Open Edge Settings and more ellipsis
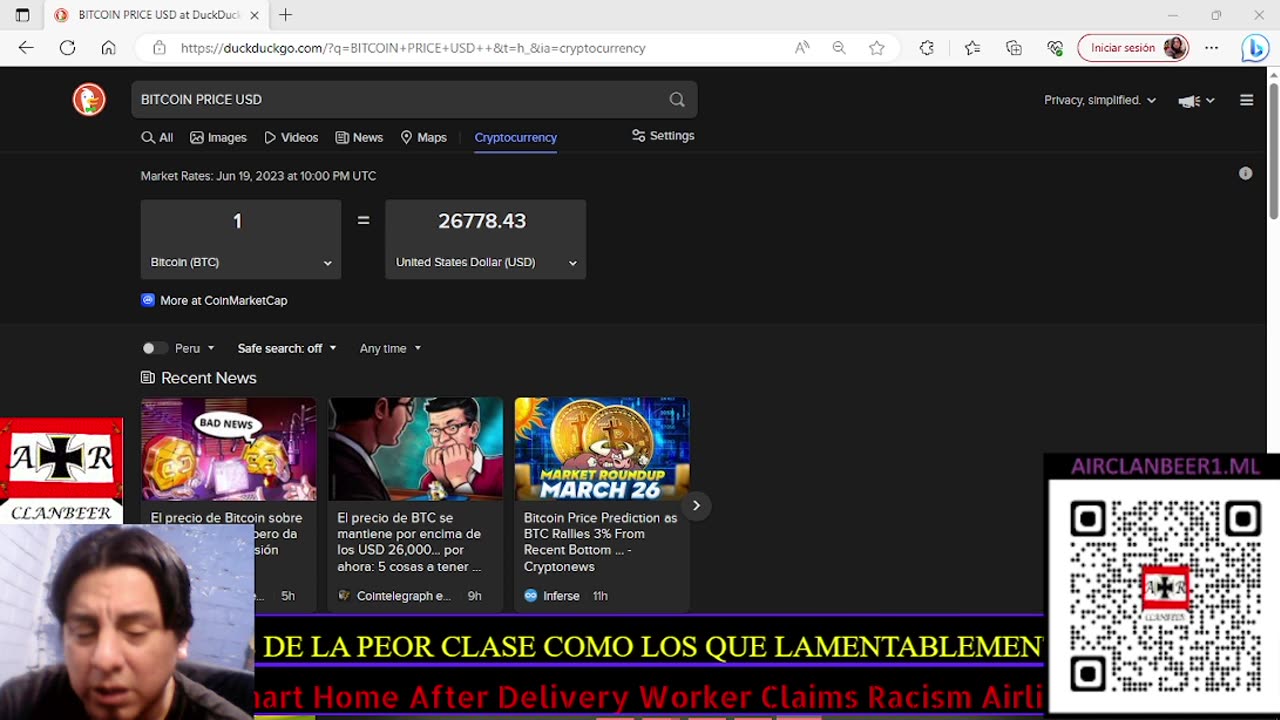This screenshot has height=720, width=1280. tap(1212, 48)
